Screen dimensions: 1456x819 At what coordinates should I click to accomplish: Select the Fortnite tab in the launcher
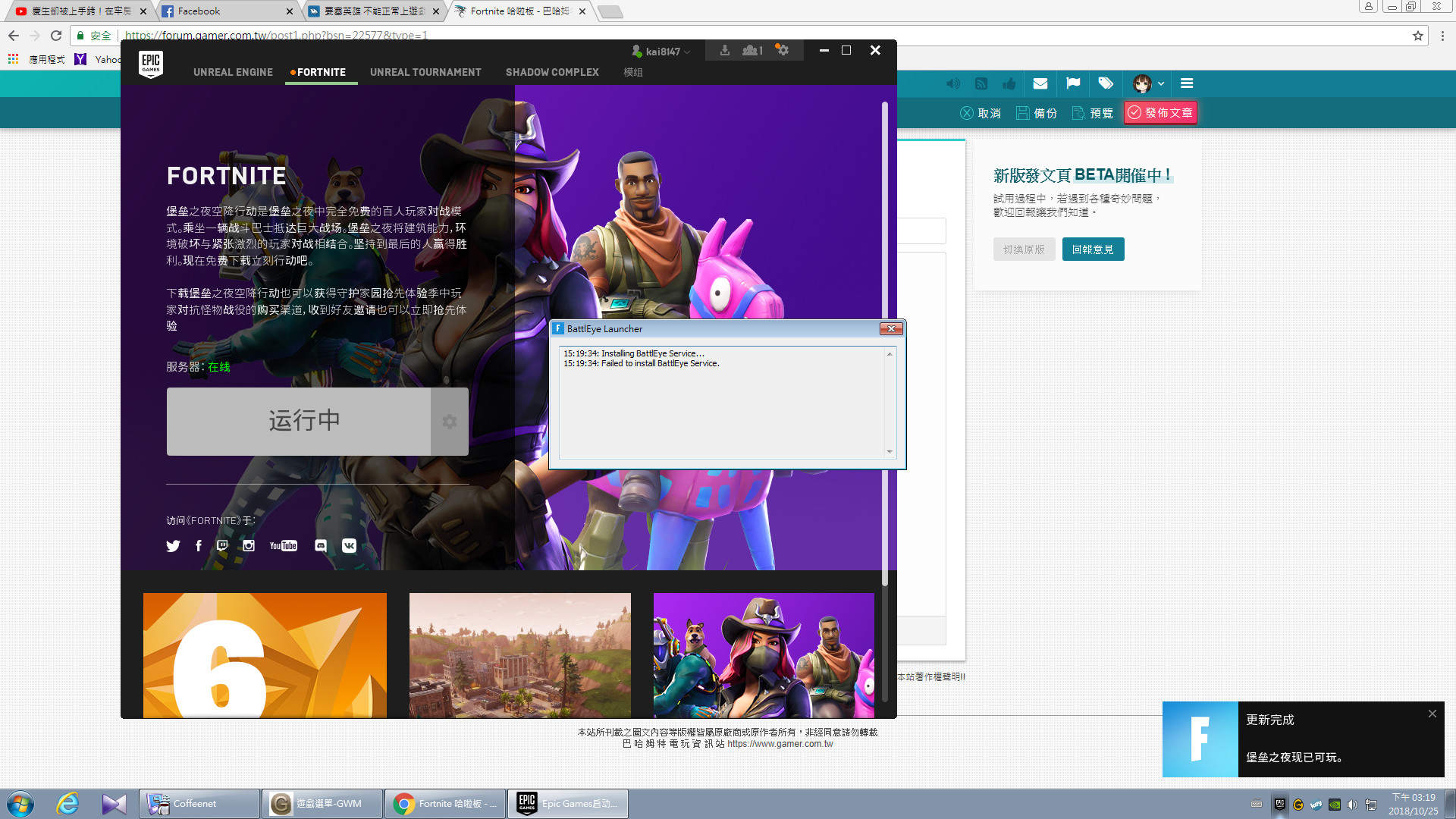(x=321, y=72)
